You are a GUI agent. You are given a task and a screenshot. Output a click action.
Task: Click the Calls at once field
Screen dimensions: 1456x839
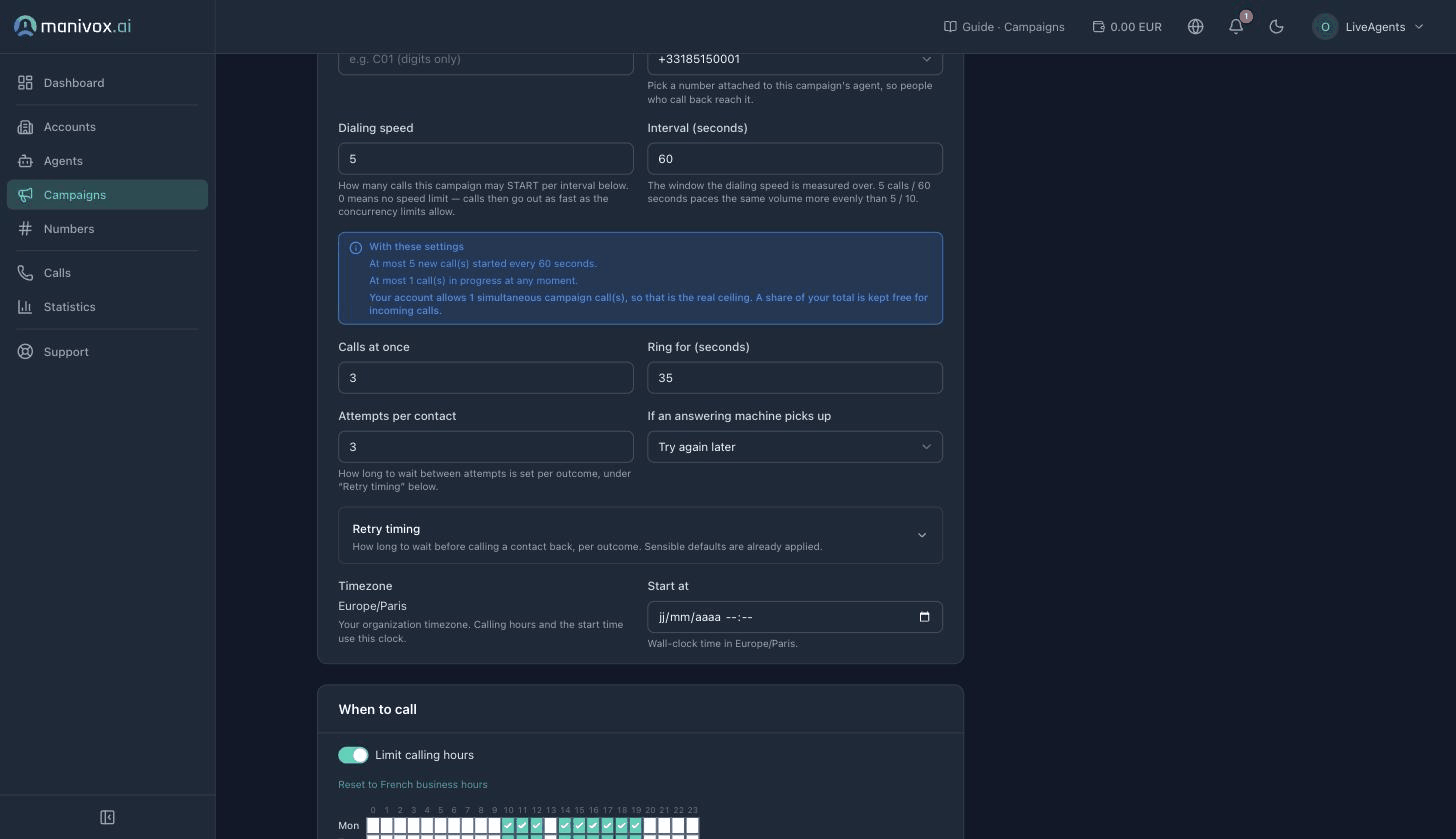486,378
